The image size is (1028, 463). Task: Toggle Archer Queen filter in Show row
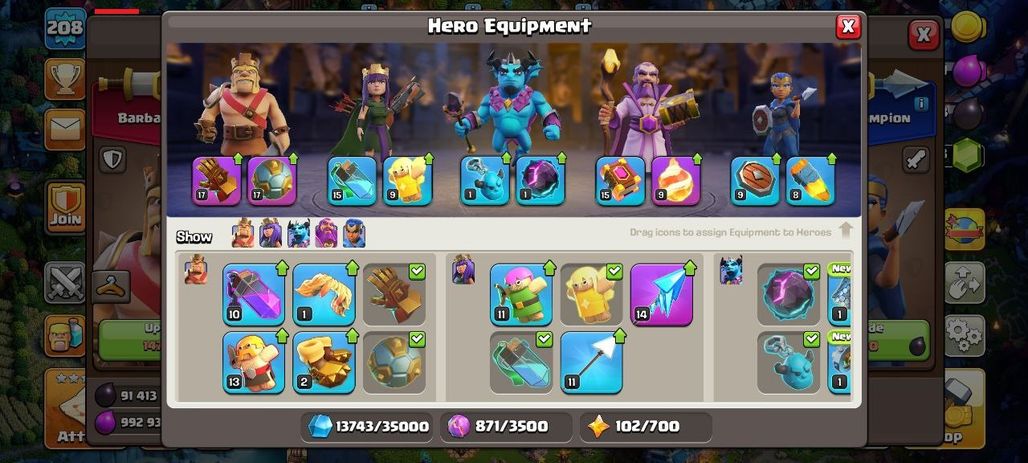[270, 233]
